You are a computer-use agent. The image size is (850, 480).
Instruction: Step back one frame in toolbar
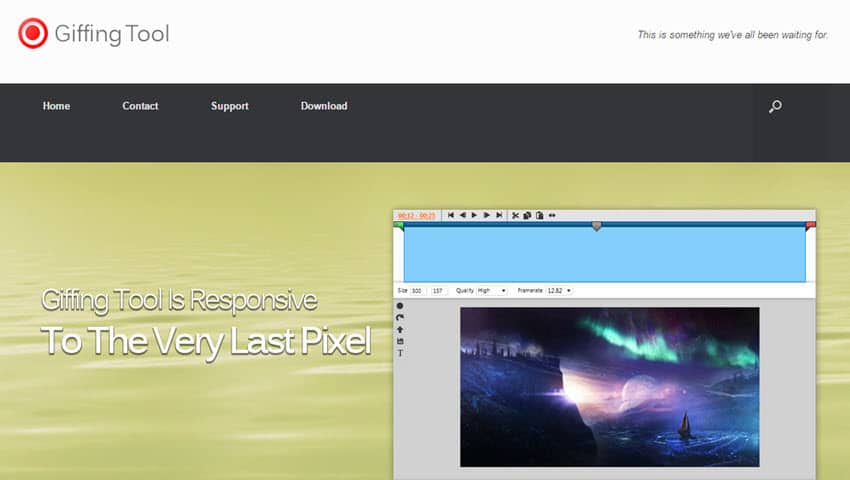(x=462, y=215)
